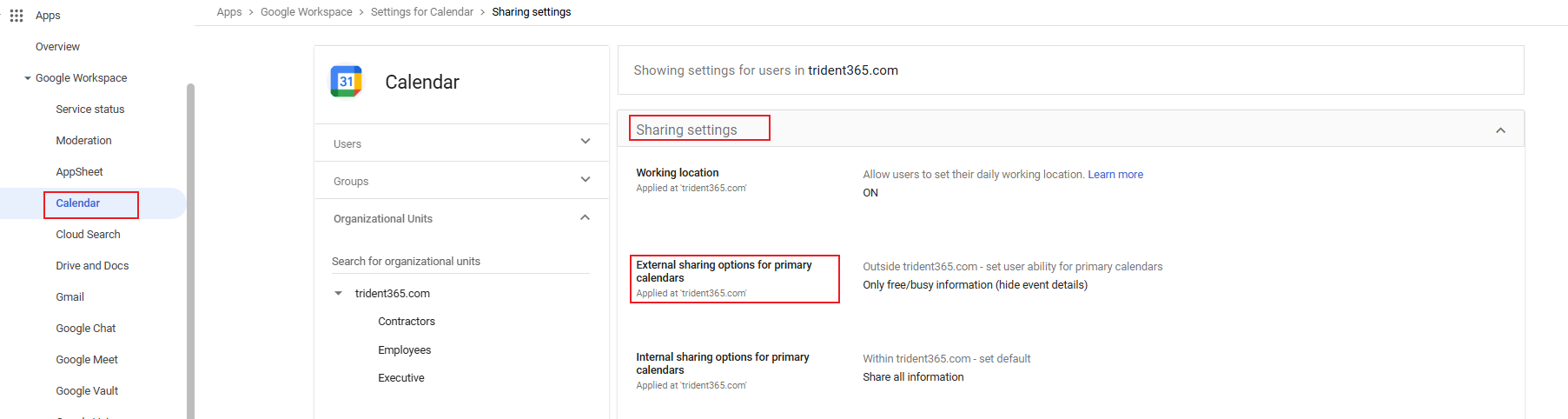The width and height of the screenshot is (1568, 419).
Task: Go to Google Workspace breadcrumb
Action: [x=306, y=12]
